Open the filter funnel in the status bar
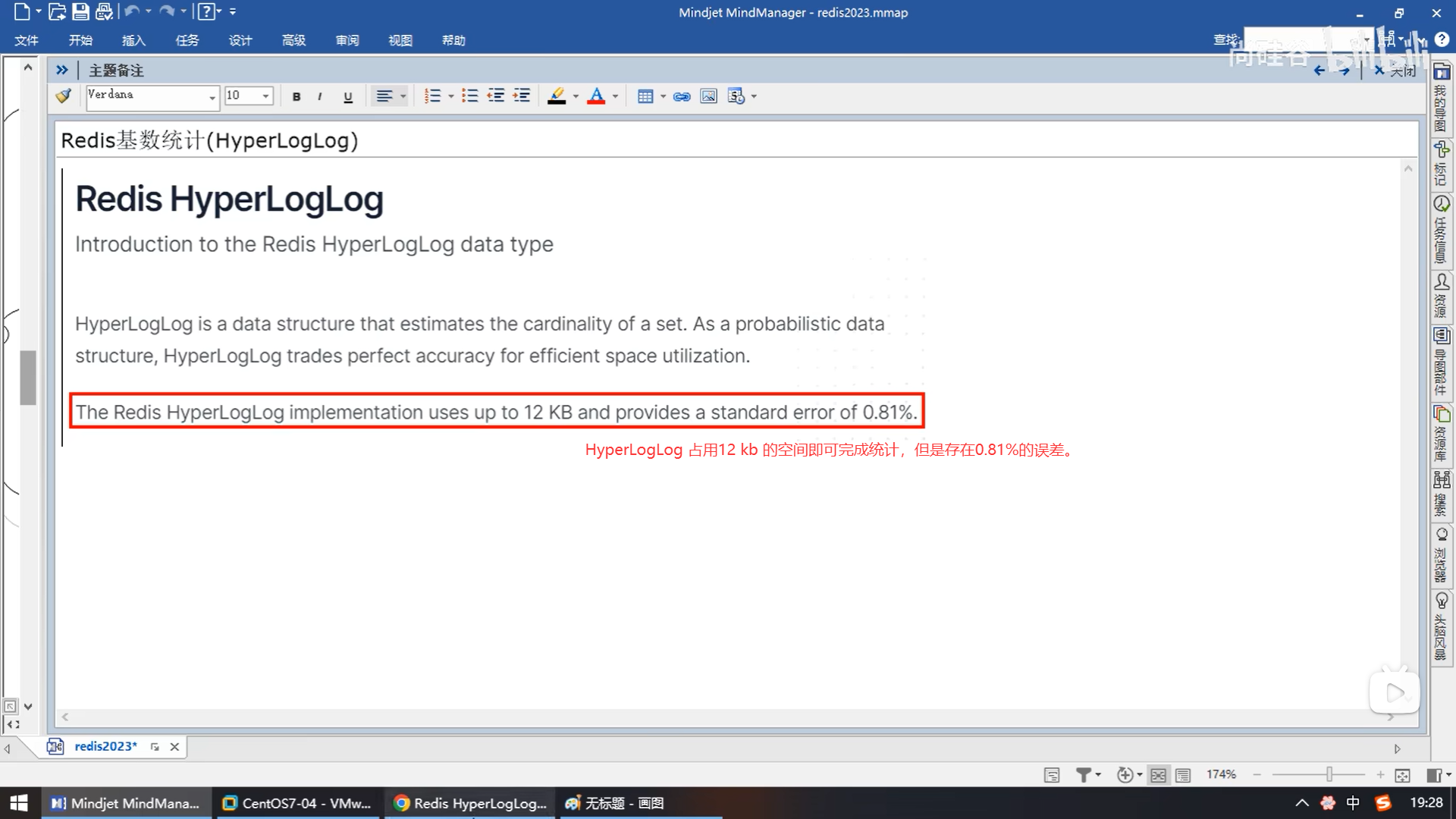Screen dimensions: 1456x819 [1084, 775]
